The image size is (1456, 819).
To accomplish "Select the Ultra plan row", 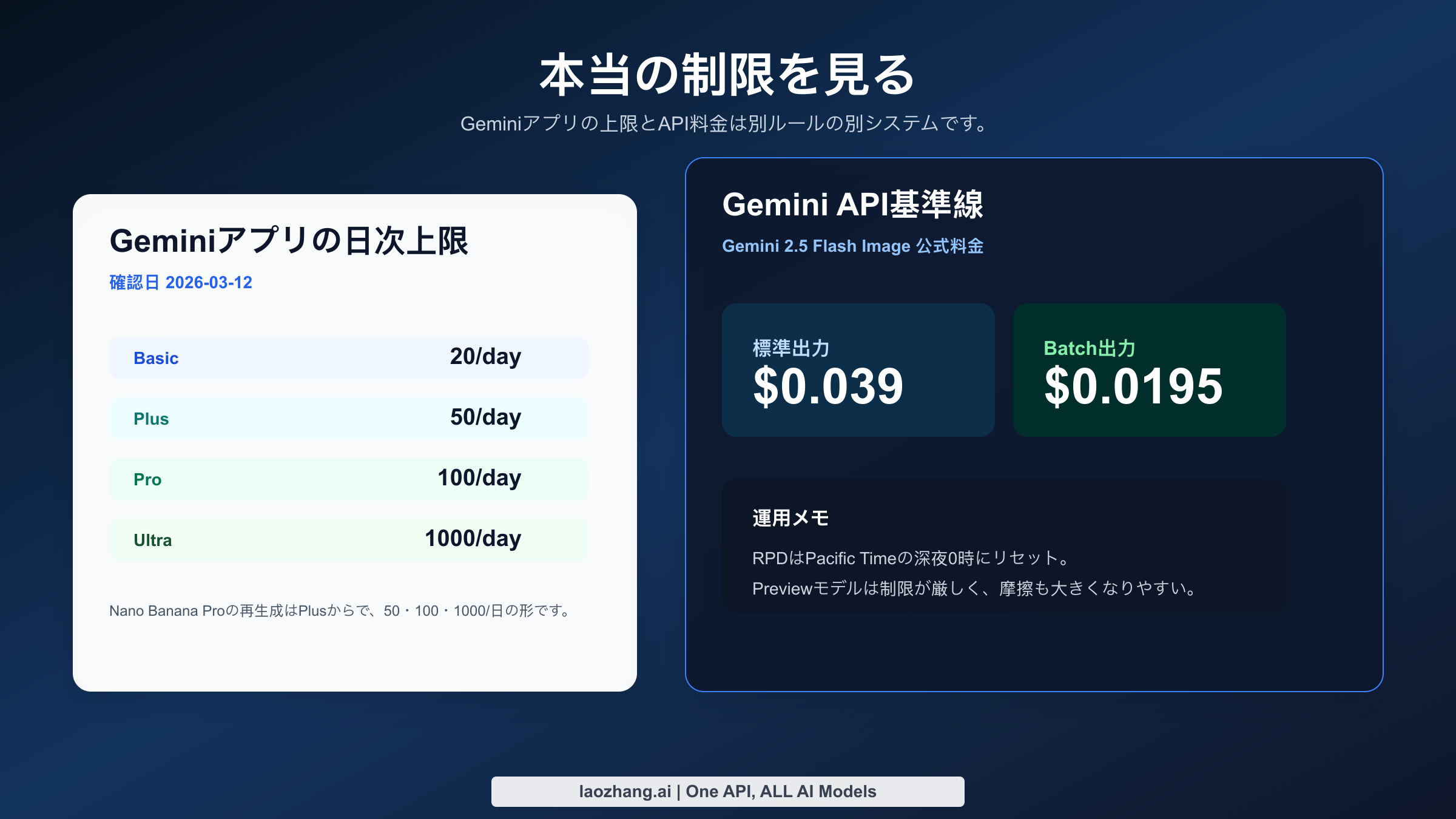I will [348, 539].
